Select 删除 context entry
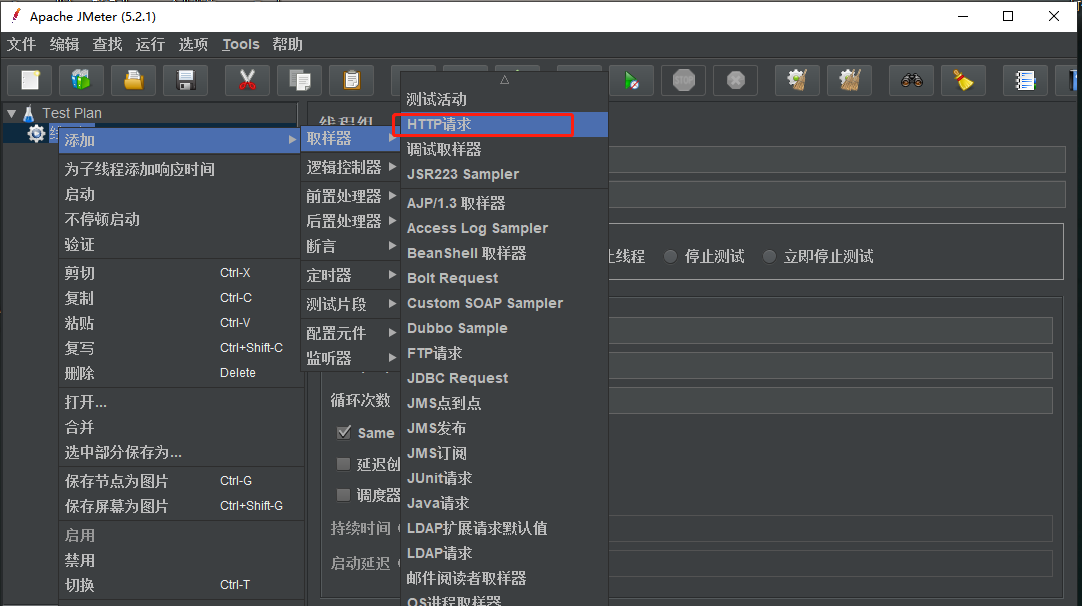This screenshot has height=606, width=1082. point(179,373)
